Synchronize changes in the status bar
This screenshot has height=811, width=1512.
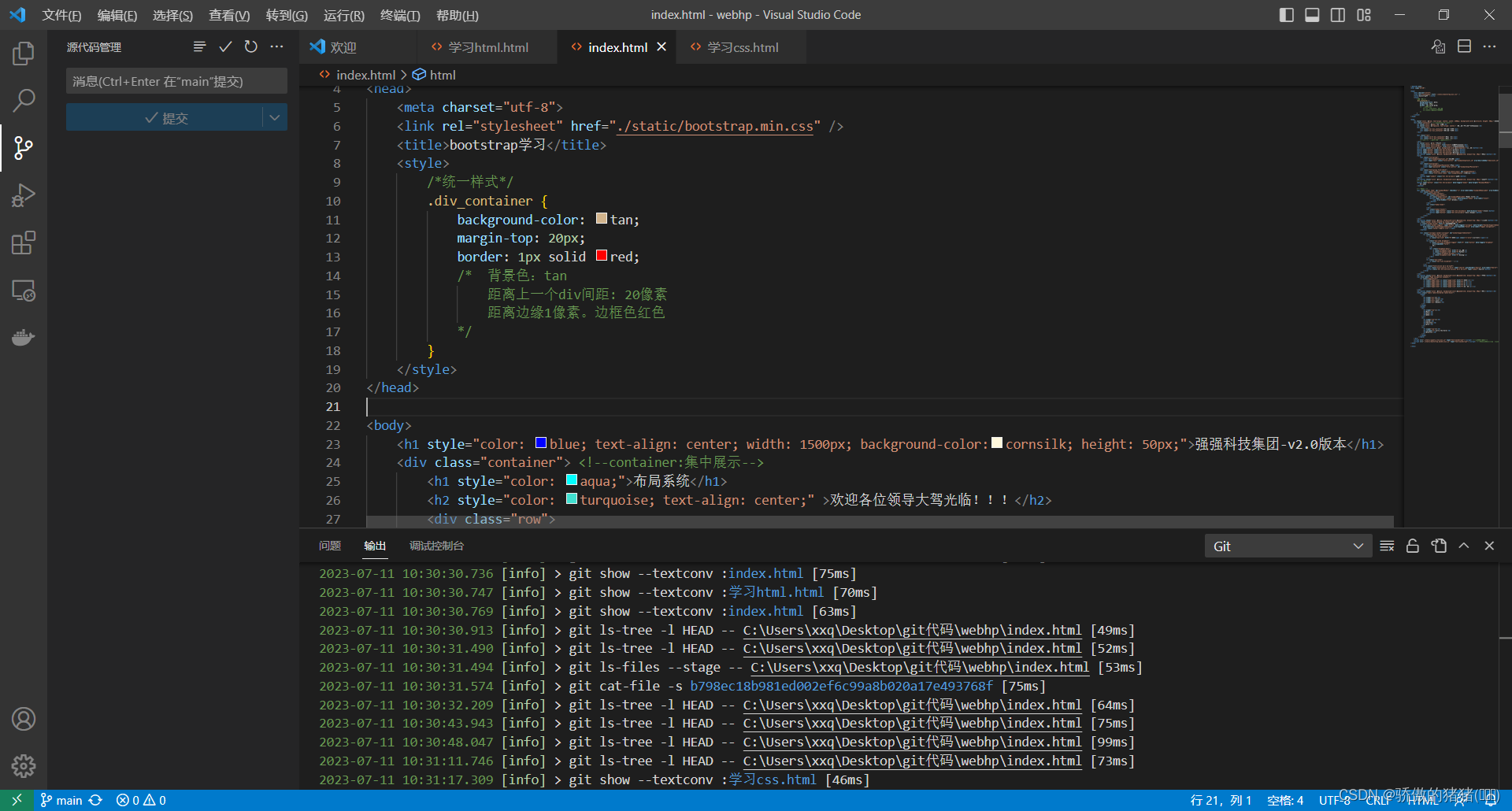tap(95, 800)
